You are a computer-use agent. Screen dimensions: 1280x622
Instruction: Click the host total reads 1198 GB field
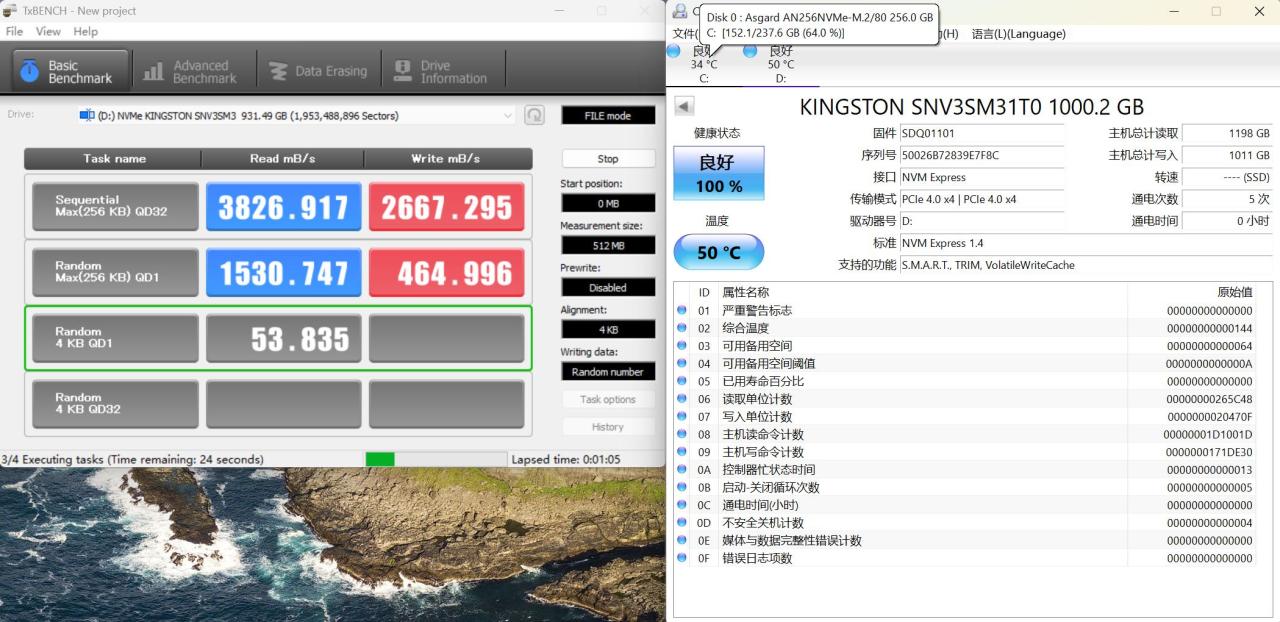[x=1228, y=133]
